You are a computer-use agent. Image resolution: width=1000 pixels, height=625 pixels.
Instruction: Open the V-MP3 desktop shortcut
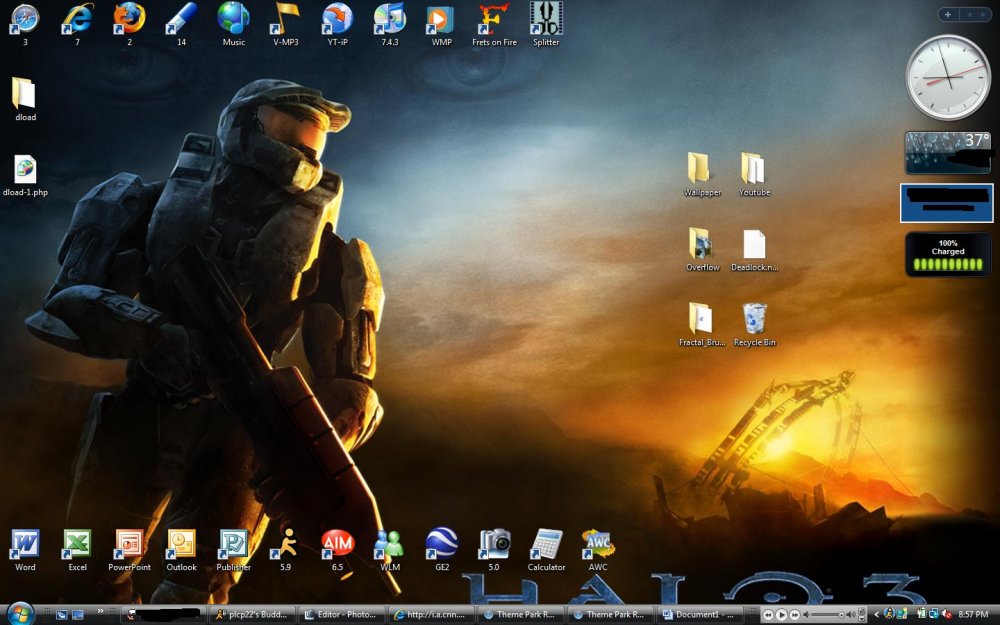285,20
